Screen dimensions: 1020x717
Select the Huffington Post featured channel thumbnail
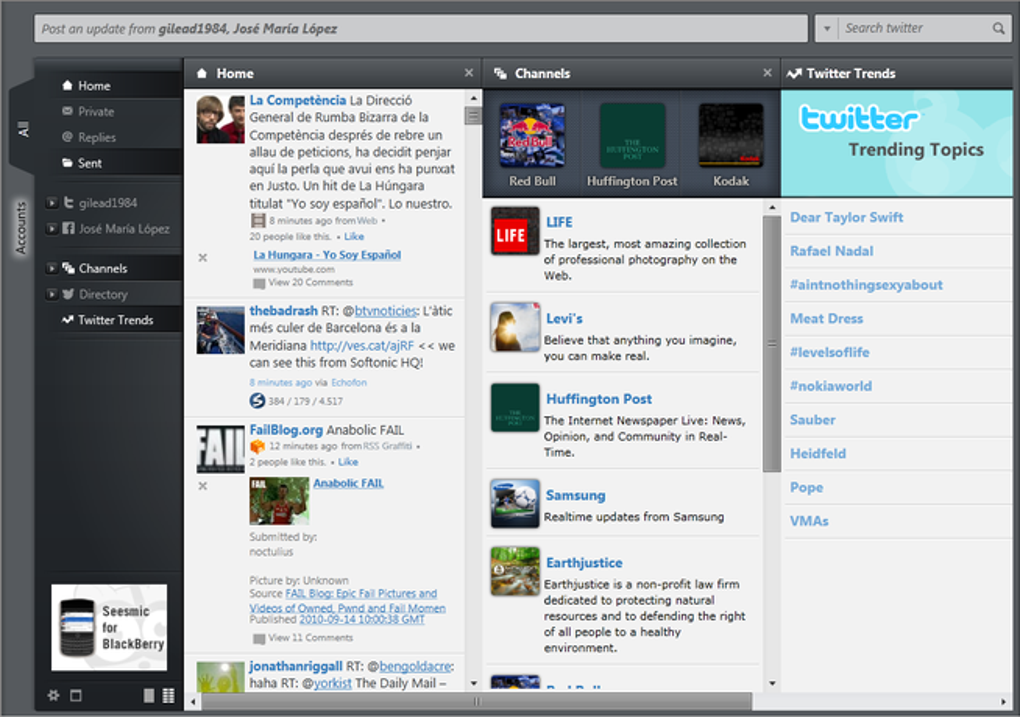(632, 135)
